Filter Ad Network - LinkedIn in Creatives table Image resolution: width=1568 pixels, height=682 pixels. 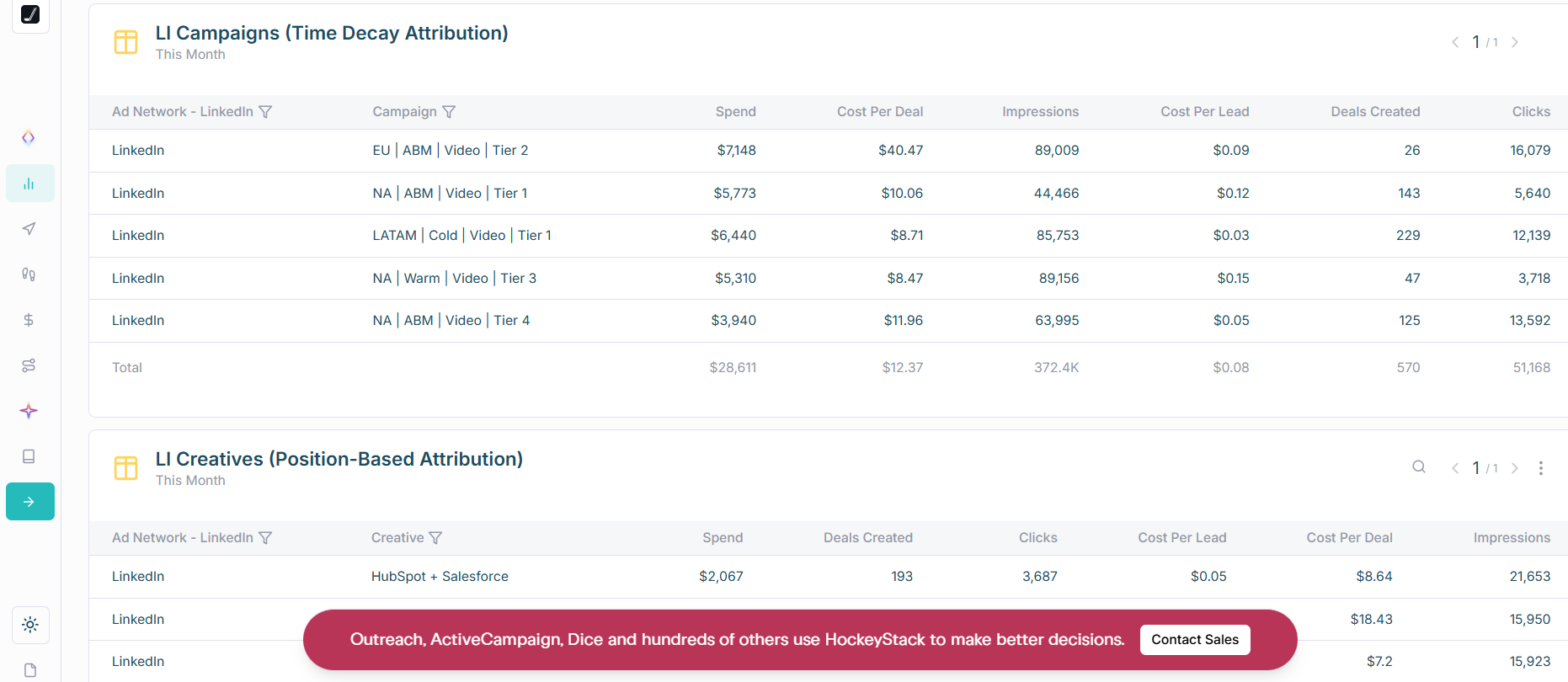pos(265,537)
